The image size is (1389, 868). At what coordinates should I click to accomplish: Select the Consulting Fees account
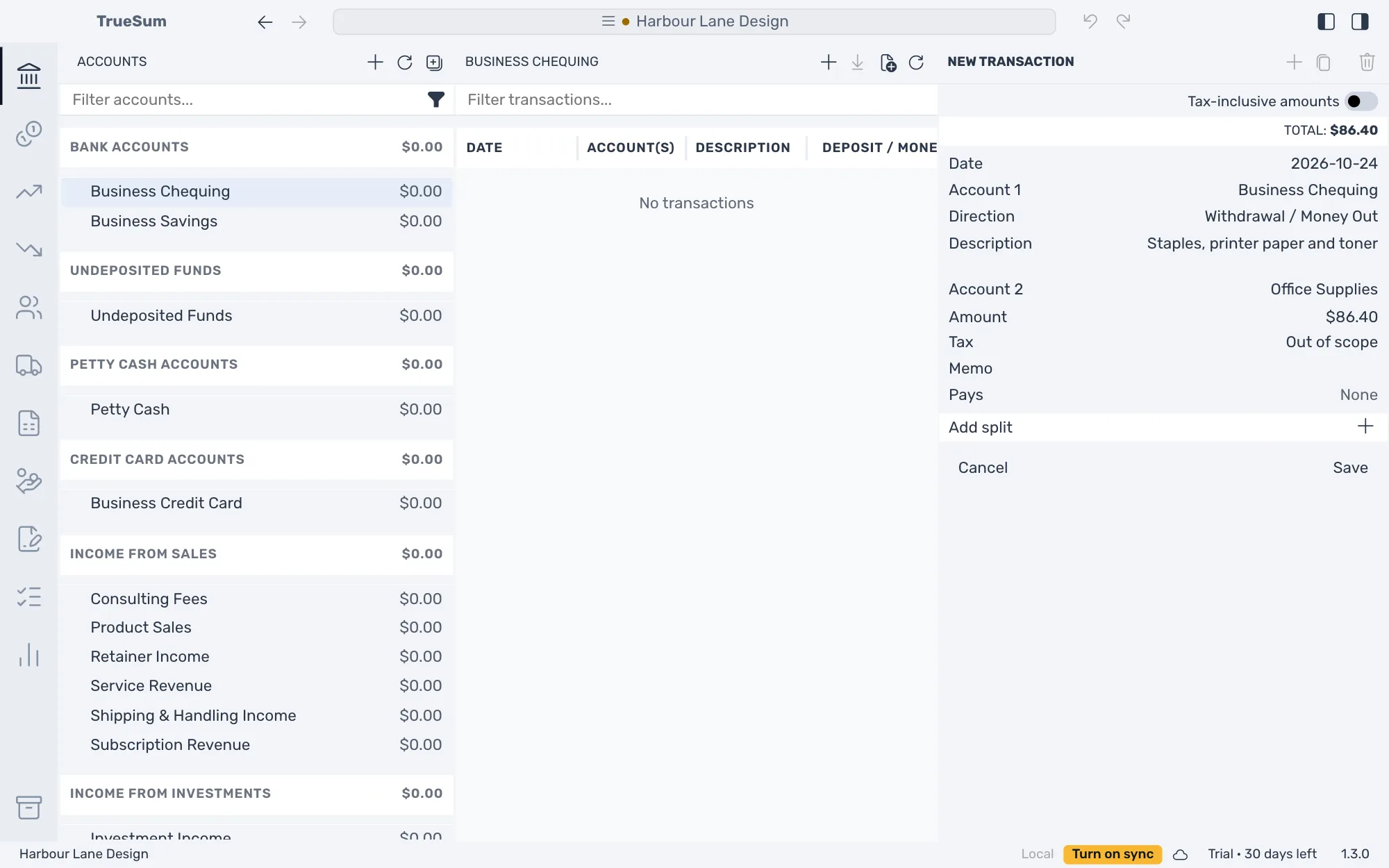(256, 599)
